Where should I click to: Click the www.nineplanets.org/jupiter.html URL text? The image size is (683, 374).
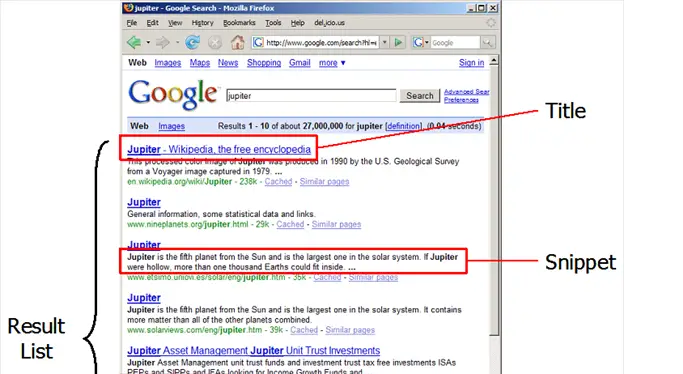click(x=187, y=224)
